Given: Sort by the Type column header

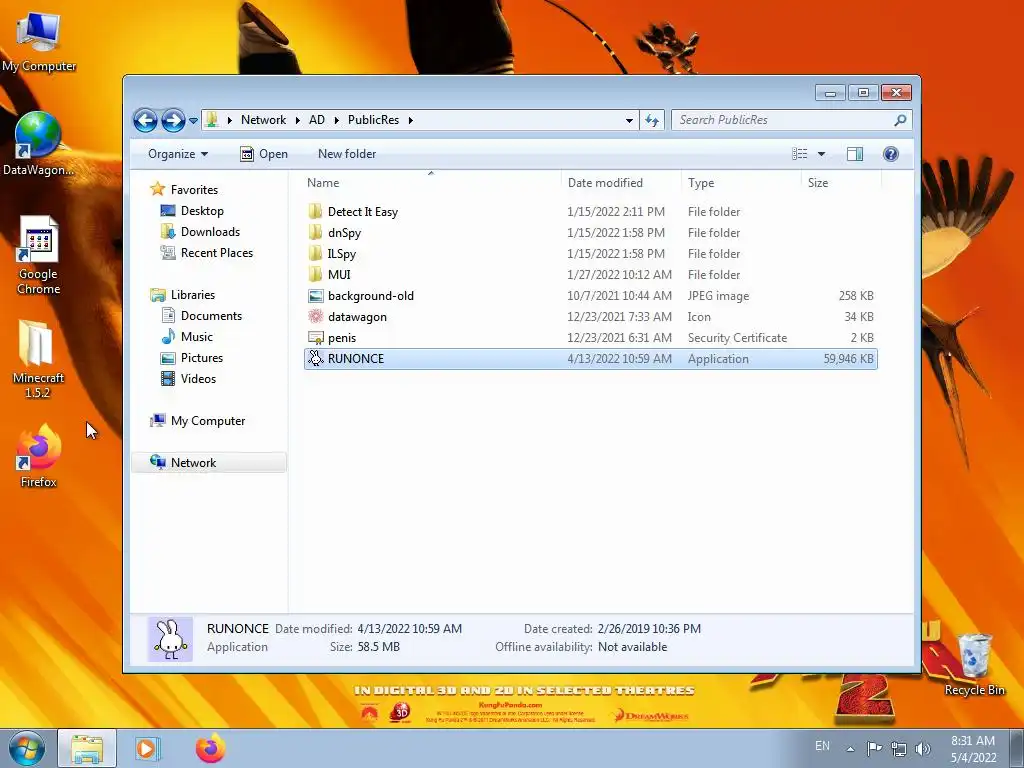Looking at the screenshot, I should (741, 183).
